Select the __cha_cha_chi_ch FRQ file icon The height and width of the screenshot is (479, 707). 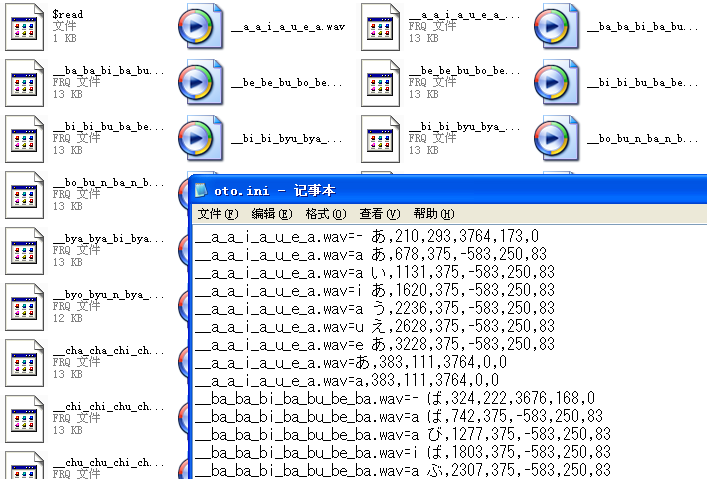pos(24,363)
